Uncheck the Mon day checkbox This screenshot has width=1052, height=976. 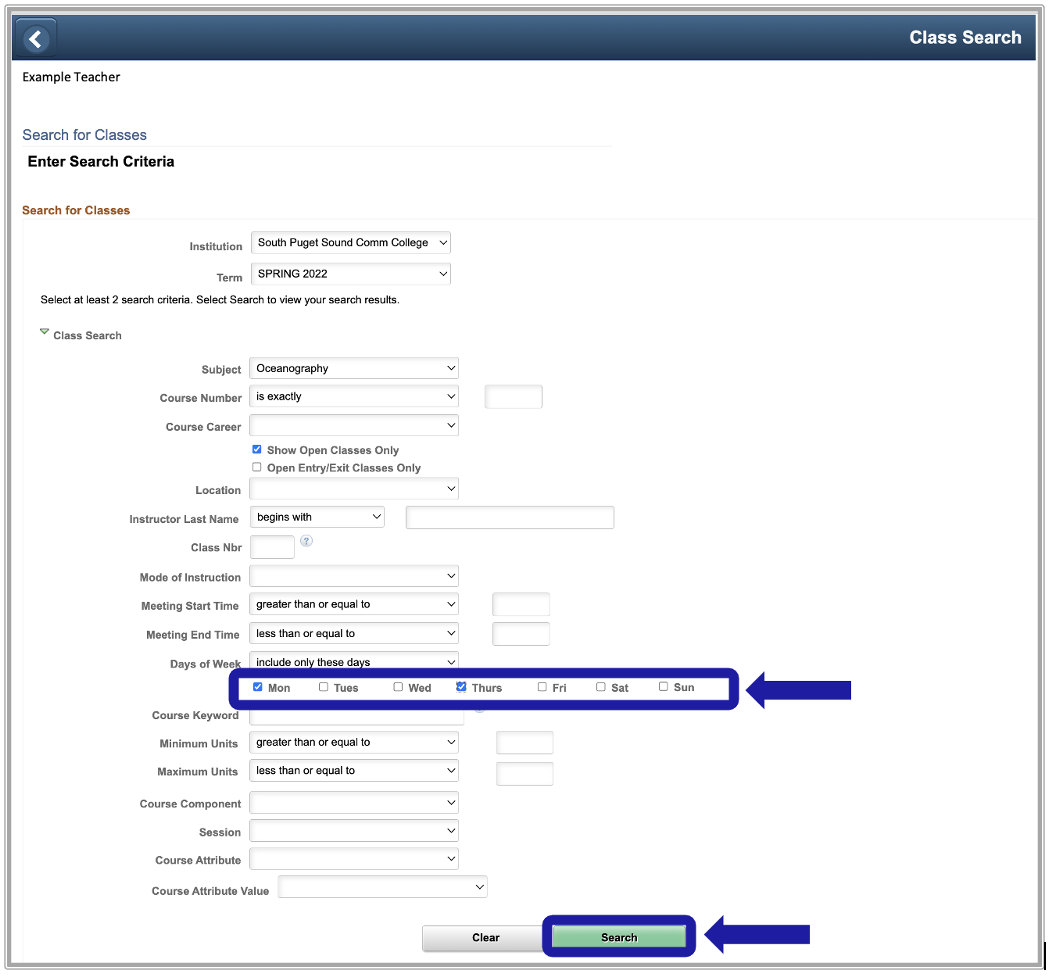[x=258, y=687]
